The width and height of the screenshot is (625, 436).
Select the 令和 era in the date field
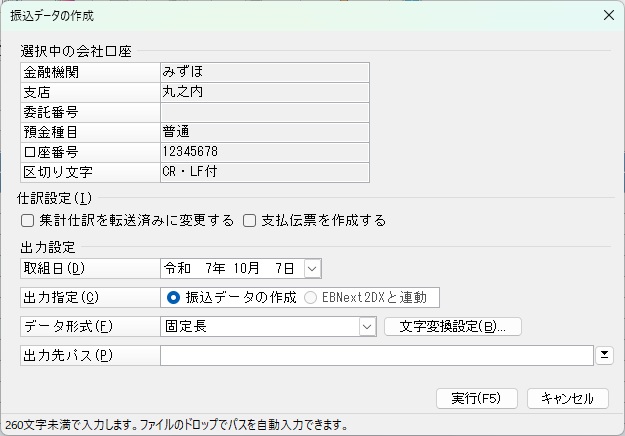point(178,268)
